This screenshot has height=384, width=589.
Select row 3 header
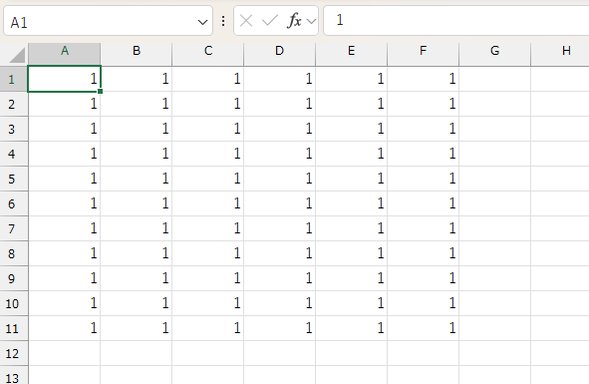[14, 129]
